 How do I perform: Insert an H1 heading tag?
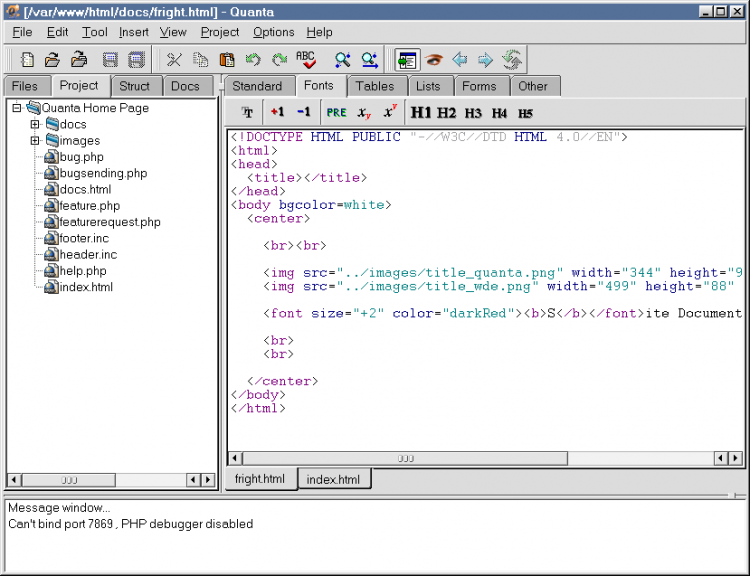click(421, 113)
